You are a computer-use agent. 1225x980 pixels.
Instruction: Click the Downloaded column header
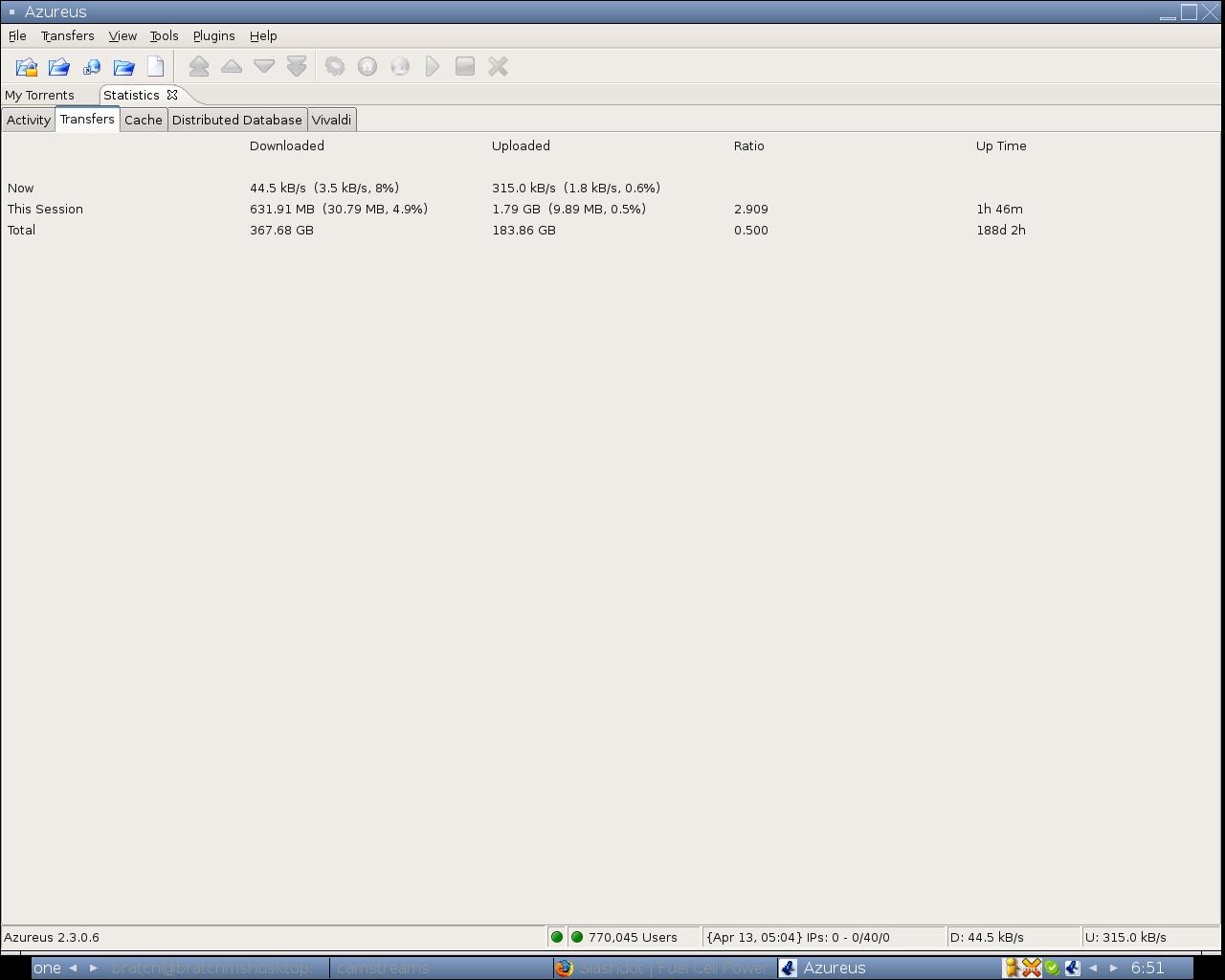point(287,145)
